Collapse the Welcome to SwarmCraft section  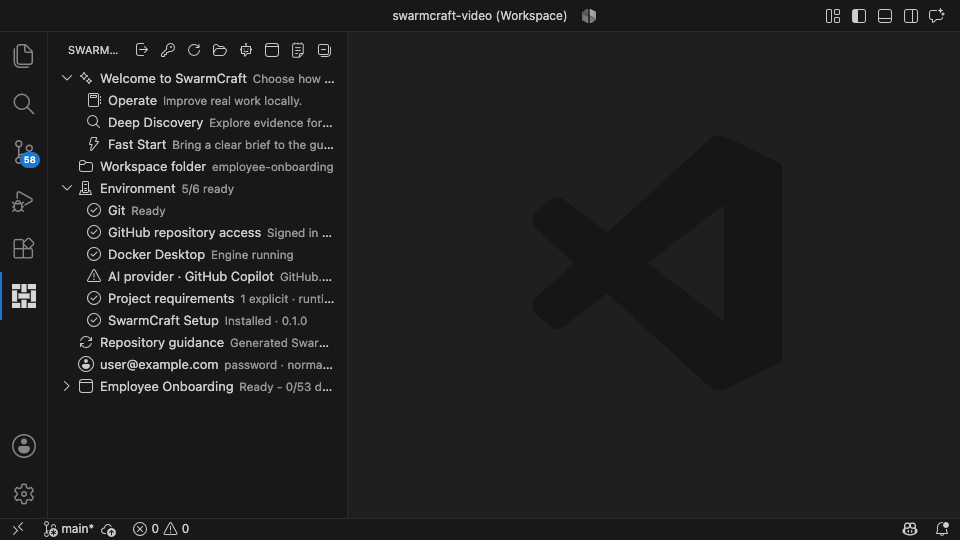tap(67, 78)
